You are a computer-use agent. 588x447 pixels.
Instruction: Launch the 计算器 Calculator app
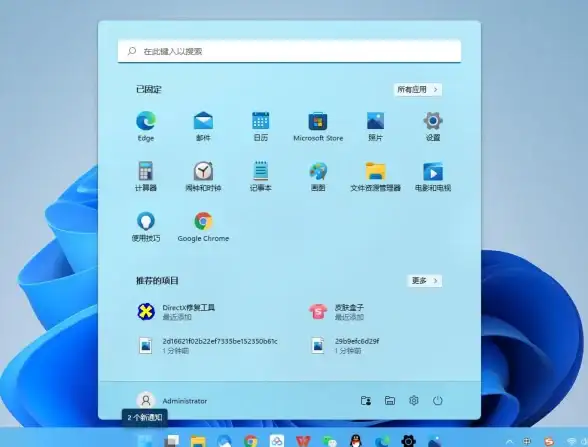146,176
